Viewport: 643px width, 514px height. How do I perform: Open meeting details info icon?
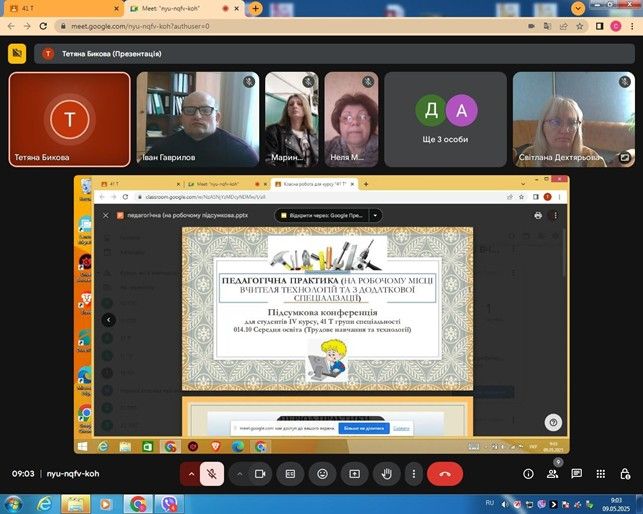tap(529, 473)
